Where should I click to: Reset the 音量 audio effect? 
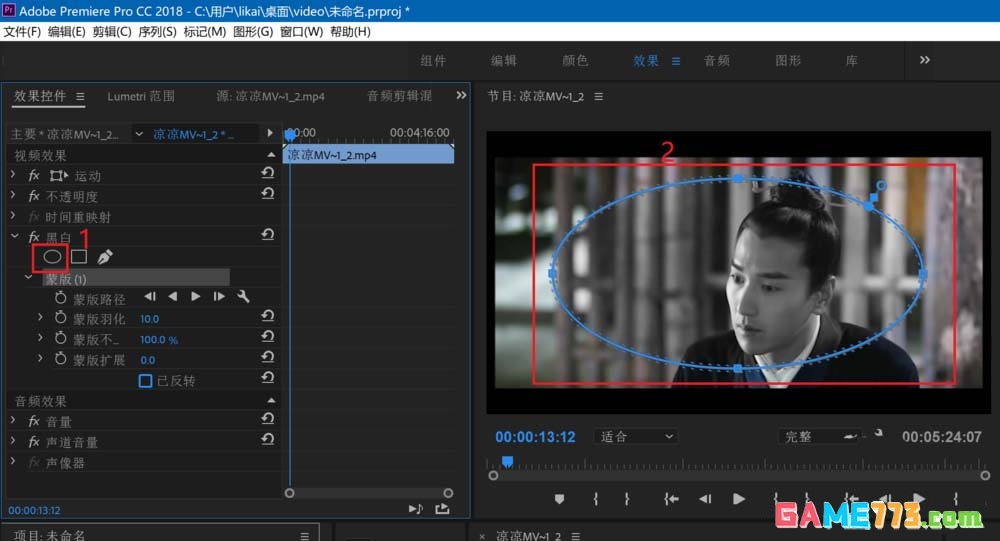[268, 419]
